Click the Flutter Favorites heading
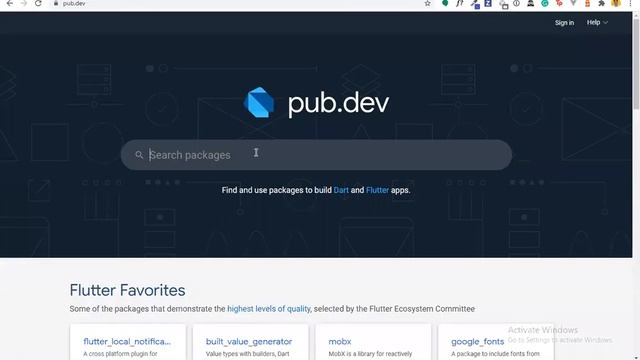This screenshot has width=640, height=360. 127,291
